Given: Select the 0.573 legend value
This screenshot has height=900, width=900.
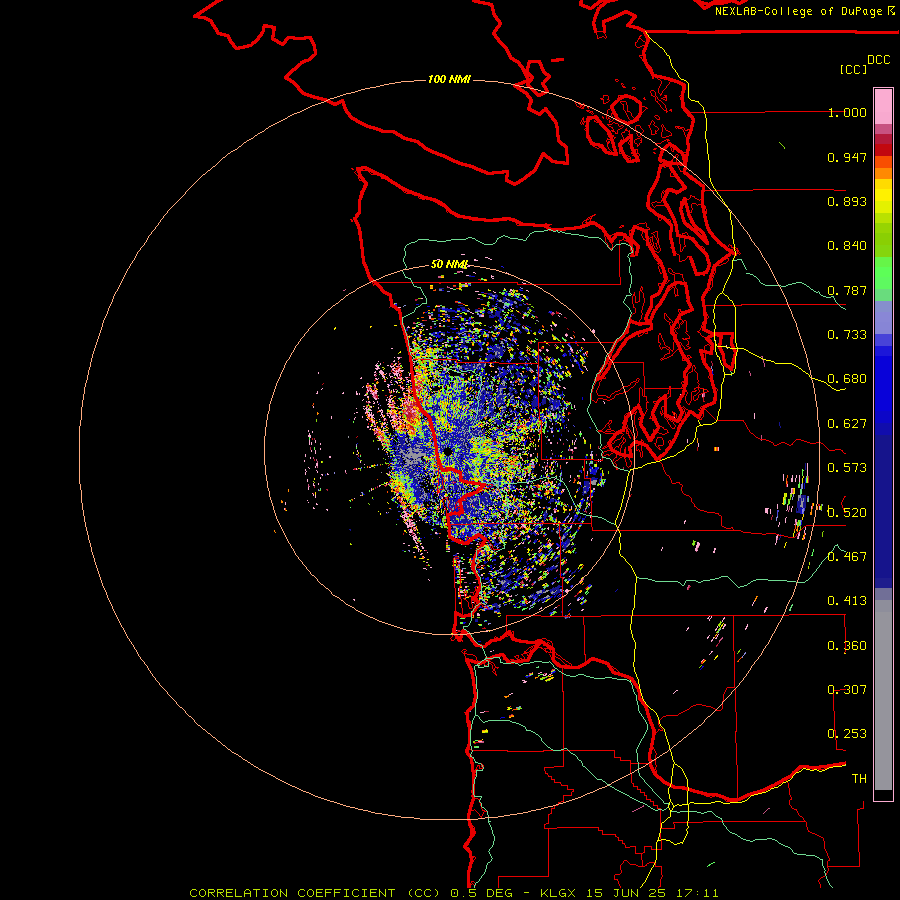Looking at the screenshot, I should (x=847, y=468).
